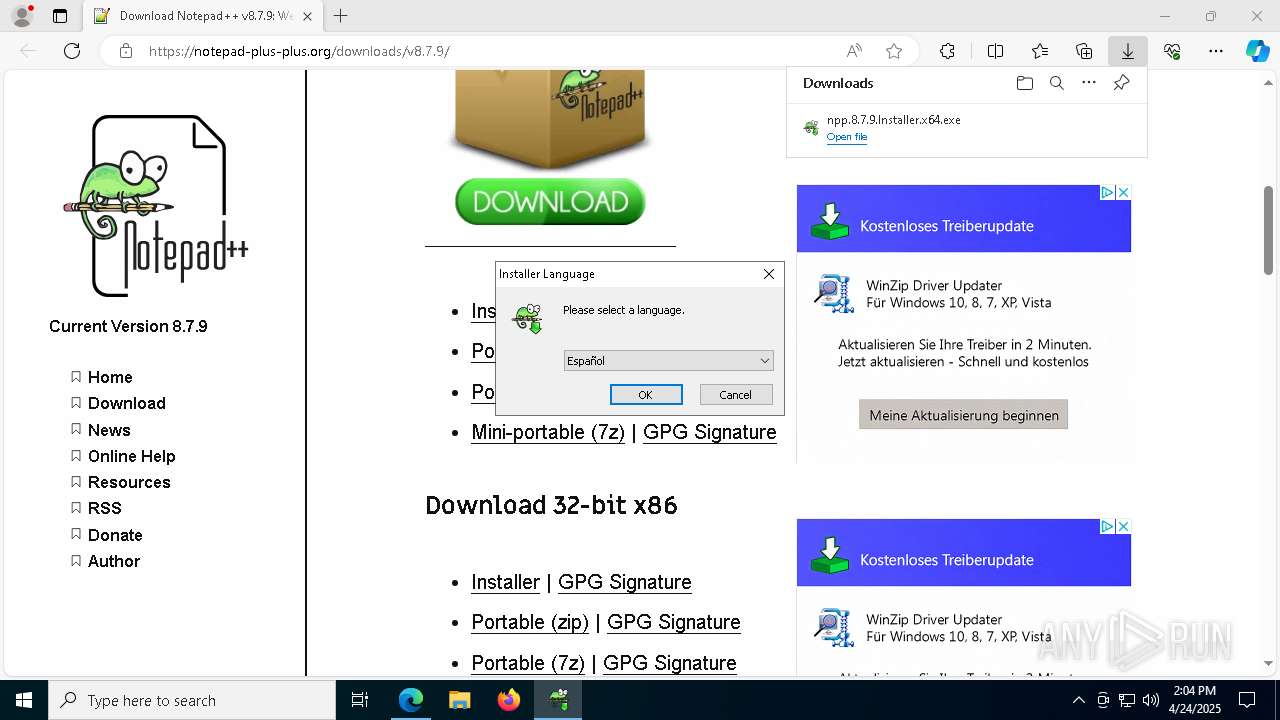Viewport: 1280px width, 720px height.
Task: Click Open file link for downloaded installer
Action: click(x=847, y=137)
